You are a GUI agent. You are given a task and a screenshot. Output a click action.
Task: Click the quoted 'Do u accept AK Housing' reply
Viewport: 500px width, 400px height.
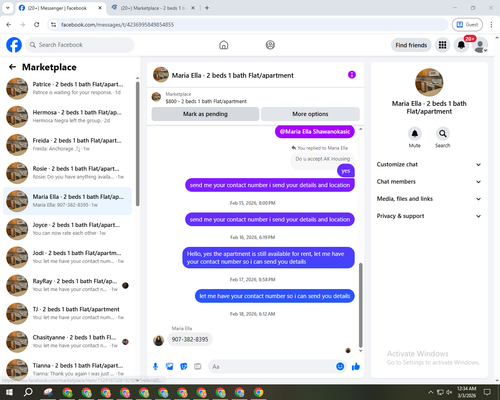[x=322, y=159]
